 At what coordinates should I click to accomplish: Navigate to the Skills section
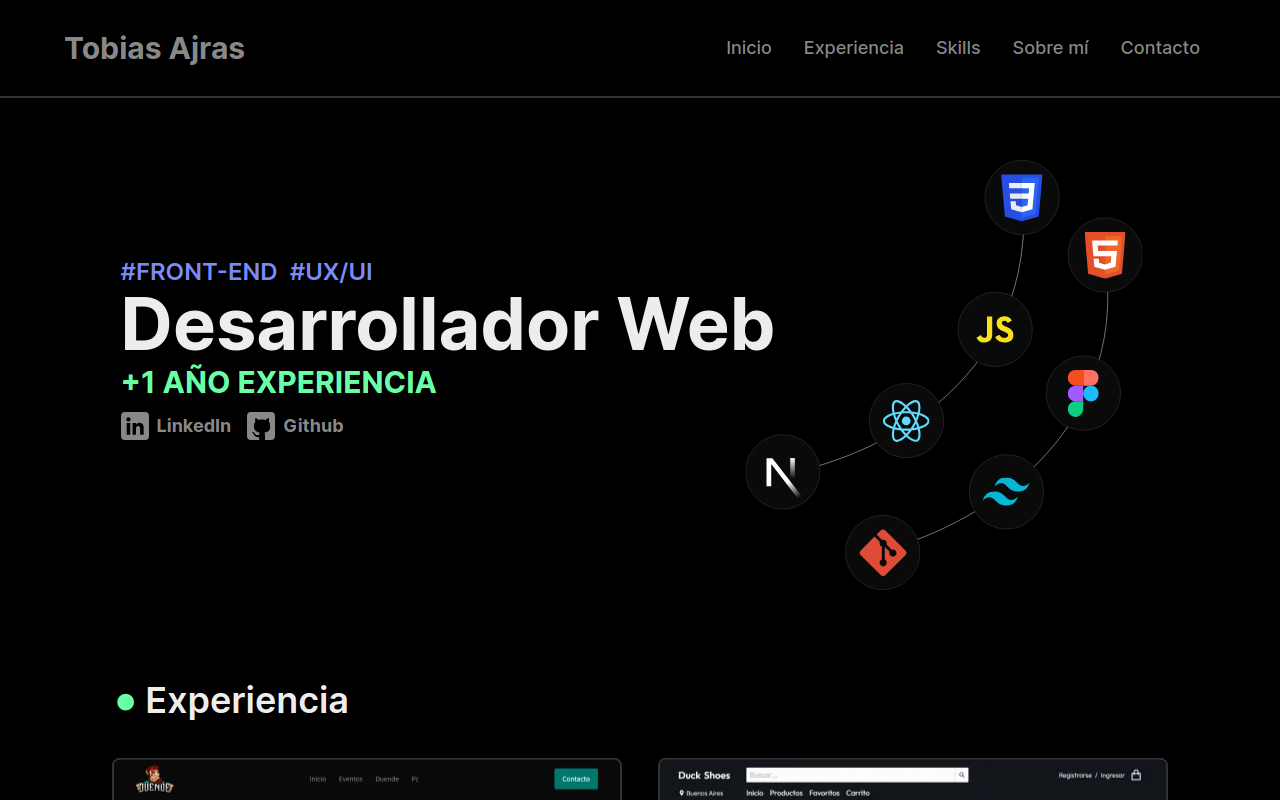tap(958, 47)
